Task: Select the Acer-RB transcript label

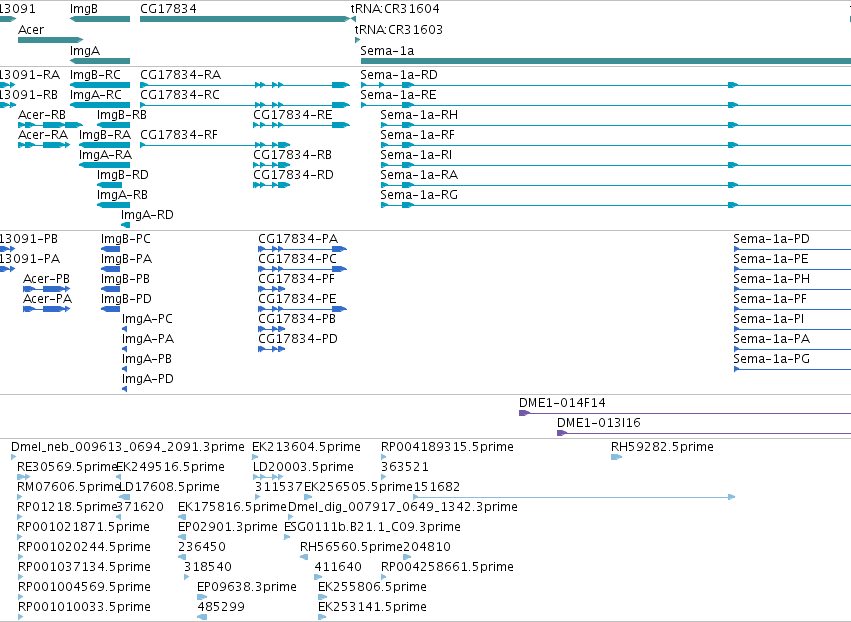Action: pyautogui.click(x=42, y=115)
